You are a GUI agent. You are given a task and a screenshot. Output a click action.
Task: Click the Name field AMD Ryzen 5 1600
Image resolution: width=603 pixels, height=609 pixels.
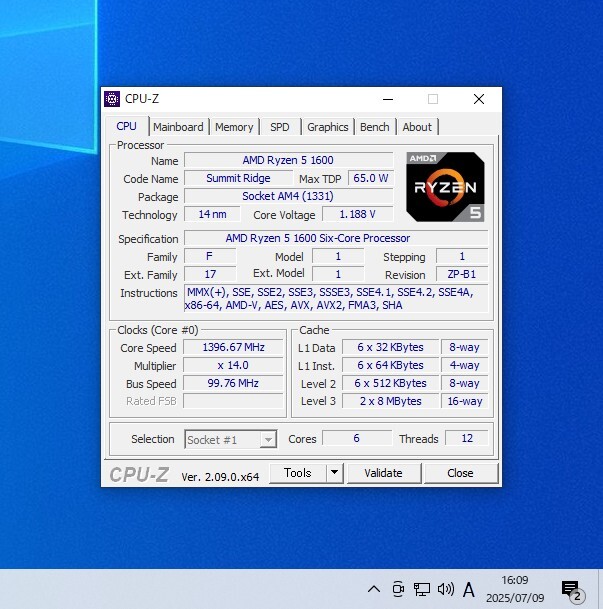[288, 160]
